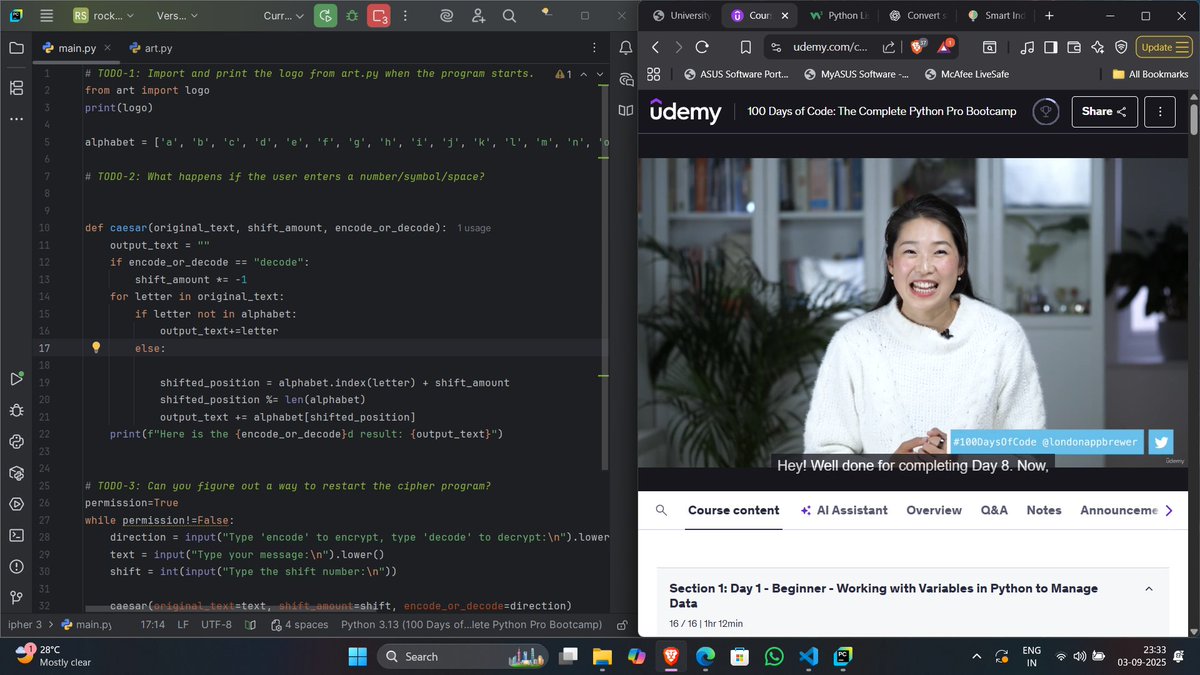Screen dimensions: 1200x675
Task: Toggle the browser sidebar panel icon
Action: coord(1050,47)
